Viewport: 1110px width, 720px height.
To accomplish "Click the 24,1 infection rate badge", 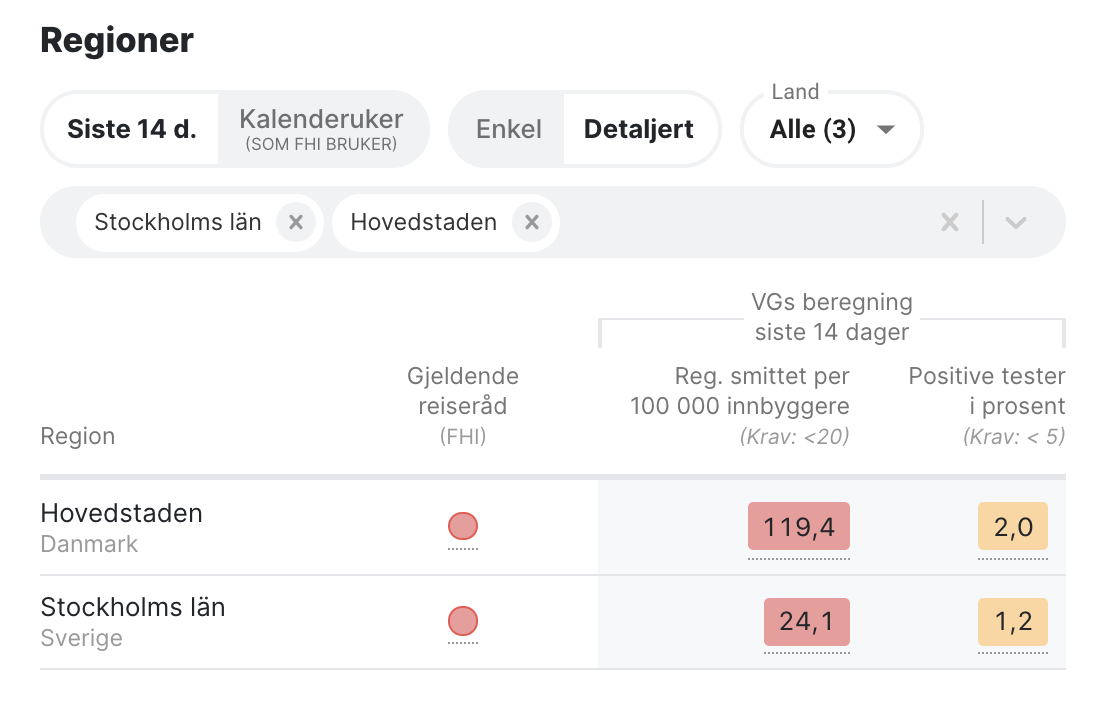I will 807,621.
